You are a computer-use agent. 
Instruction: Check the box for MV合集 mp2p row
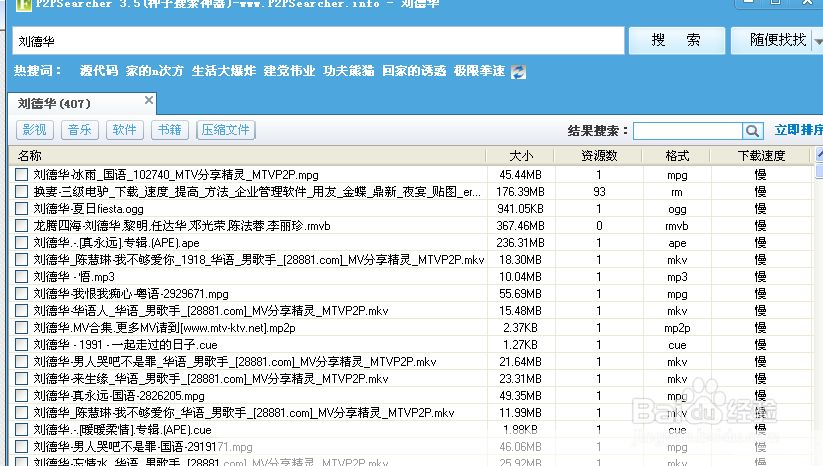point(22,327)
